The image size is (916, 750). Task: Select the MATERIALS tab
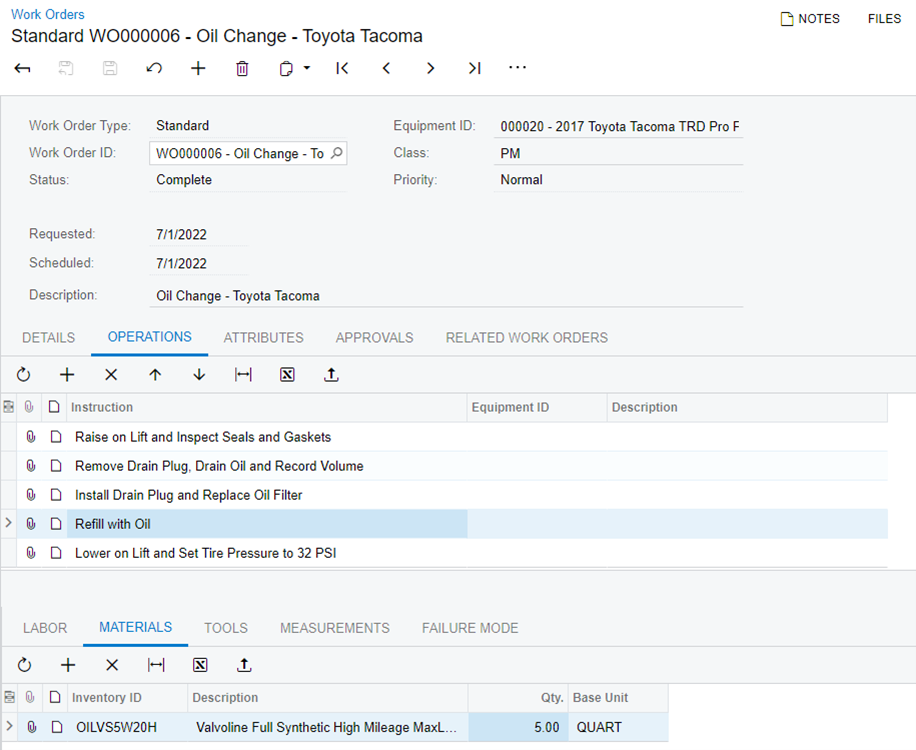(136, 627)
